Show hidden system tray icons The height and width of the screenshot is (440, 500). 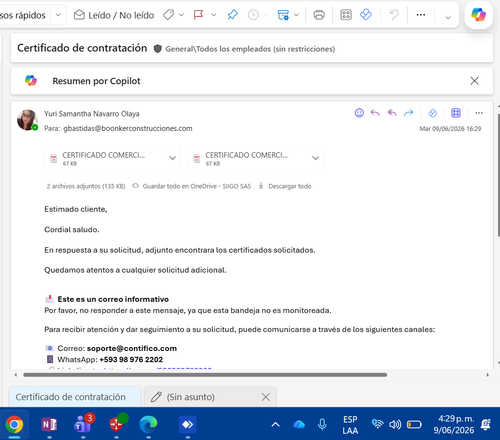tap(275, 424)
